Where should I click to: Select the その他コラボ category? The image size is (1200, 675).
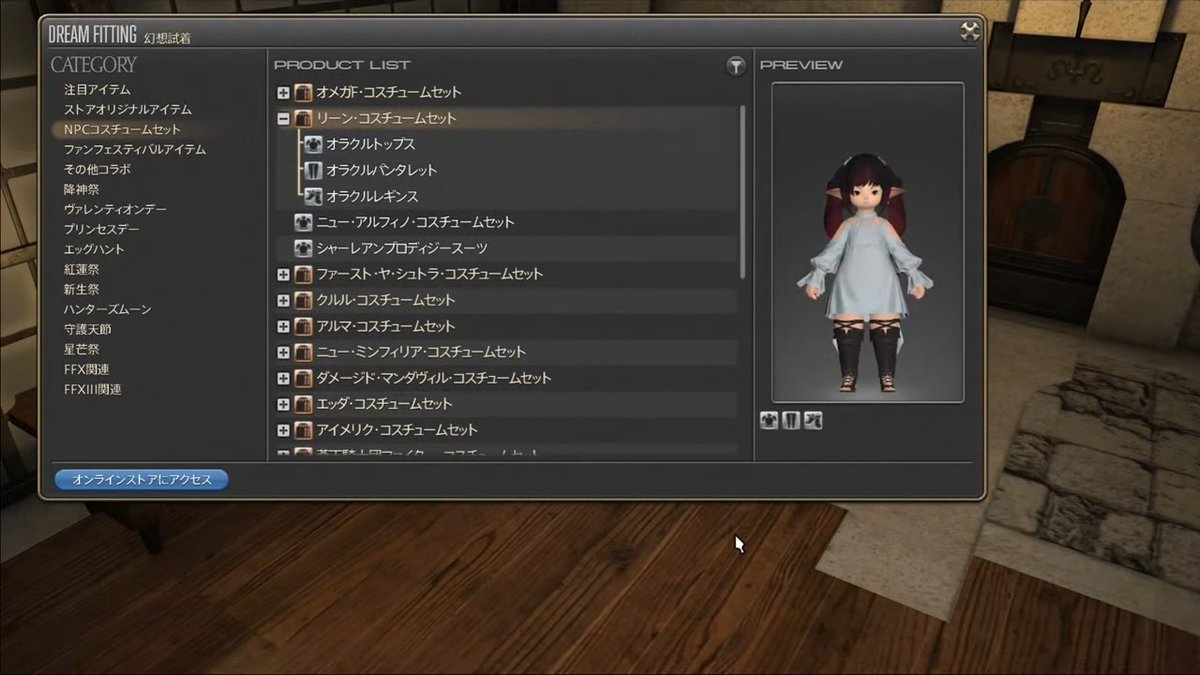click(x=97, y=170)
